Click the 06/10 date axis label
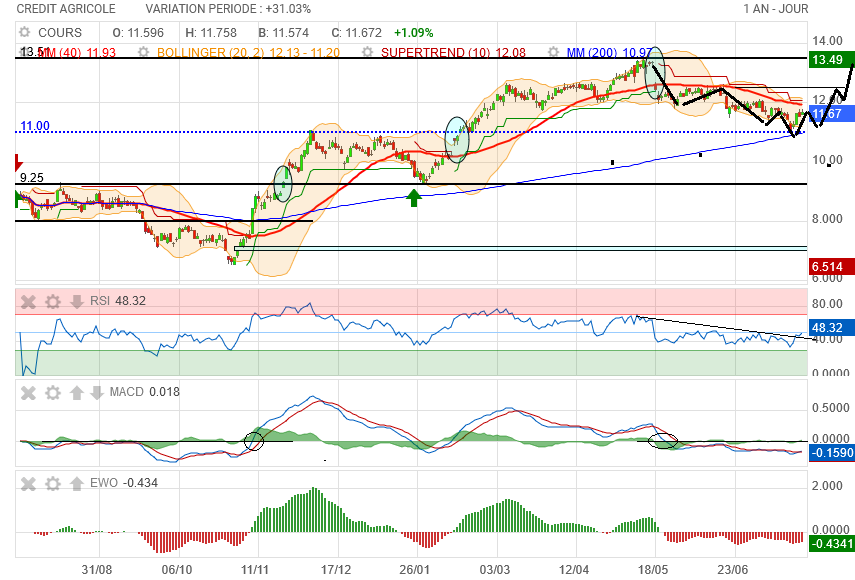 177,570
